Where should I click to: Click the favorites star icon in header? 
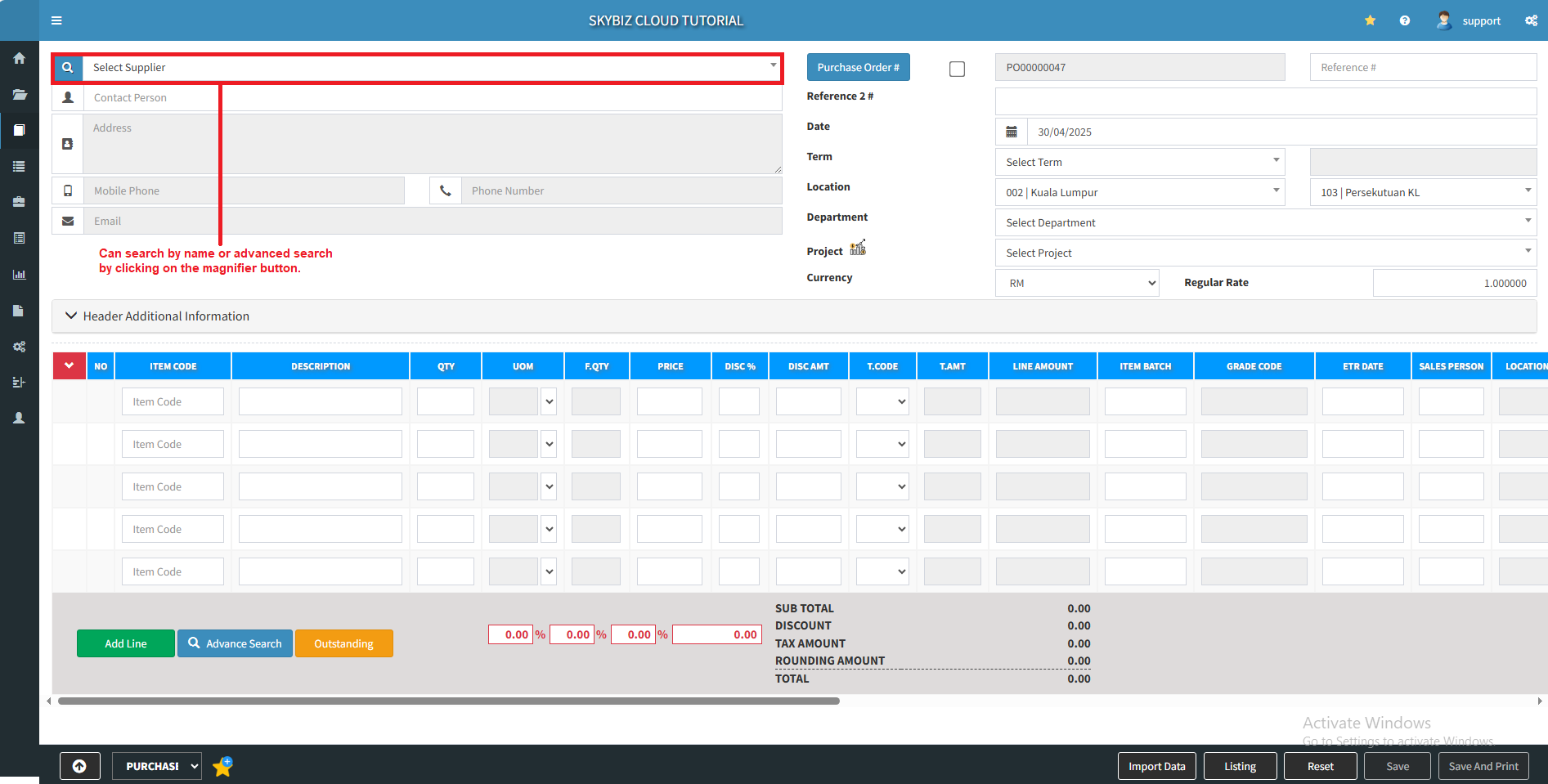1370,20
